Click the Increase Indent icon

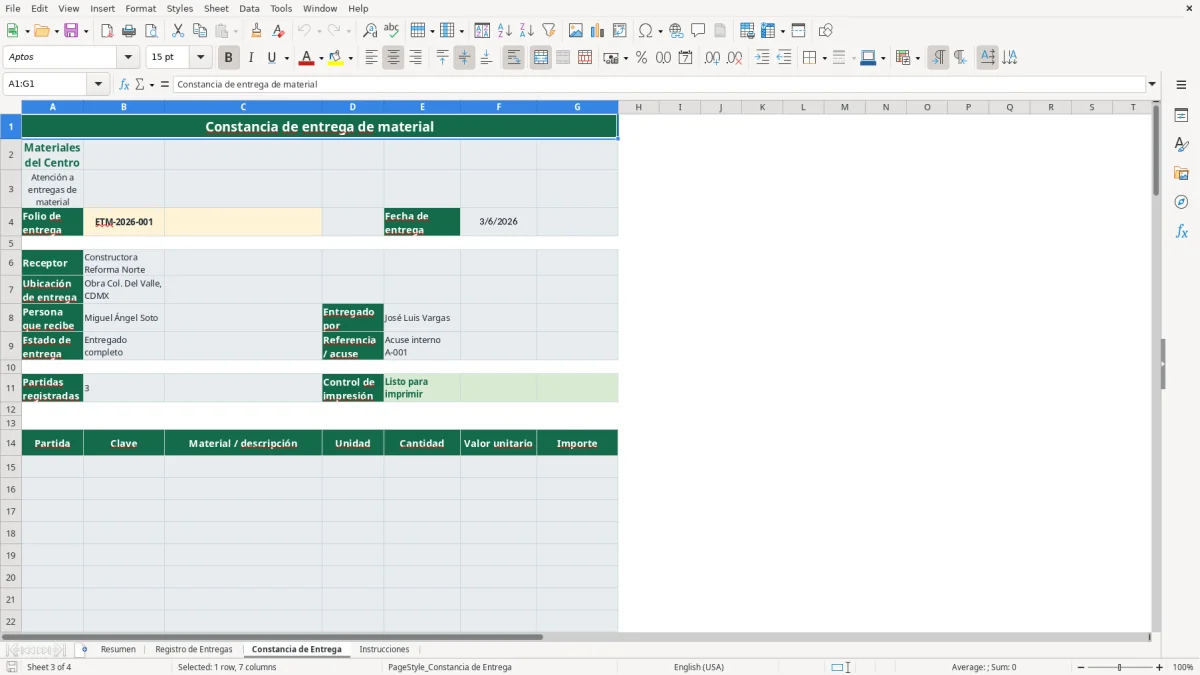[762, 58]
